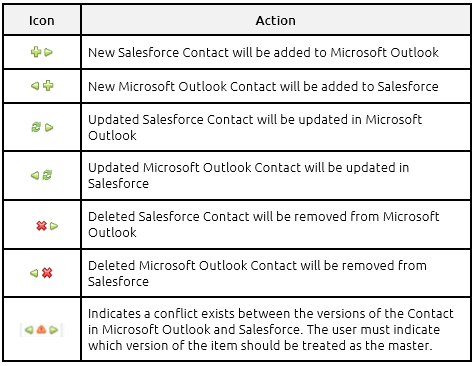The width and height of the screenshot is (475, 366).
Task: Click the green plus icon in first row
Action: 36,52
